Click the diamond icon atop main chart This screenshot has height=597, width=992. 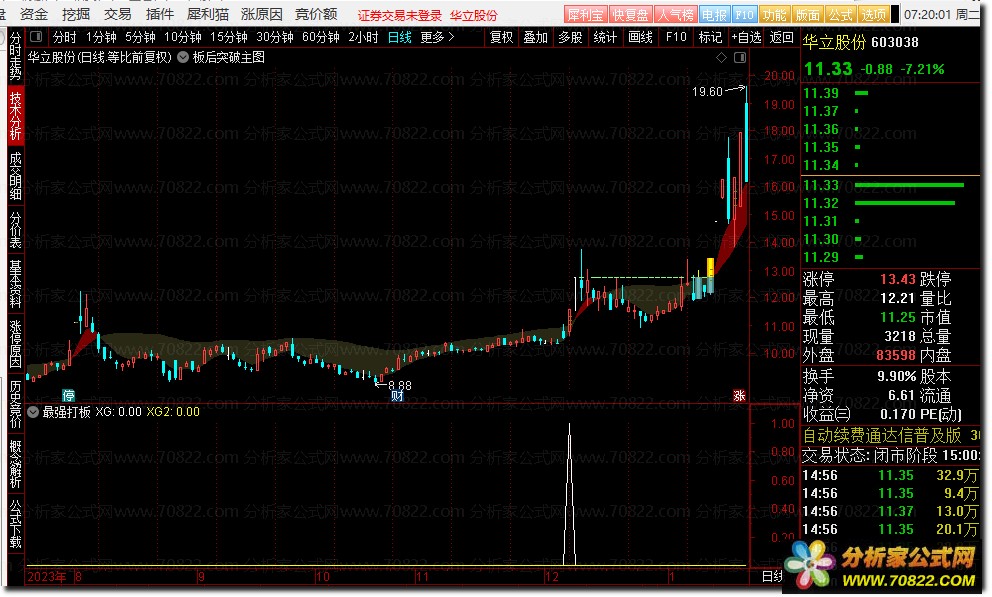click(x=721, y=58)
